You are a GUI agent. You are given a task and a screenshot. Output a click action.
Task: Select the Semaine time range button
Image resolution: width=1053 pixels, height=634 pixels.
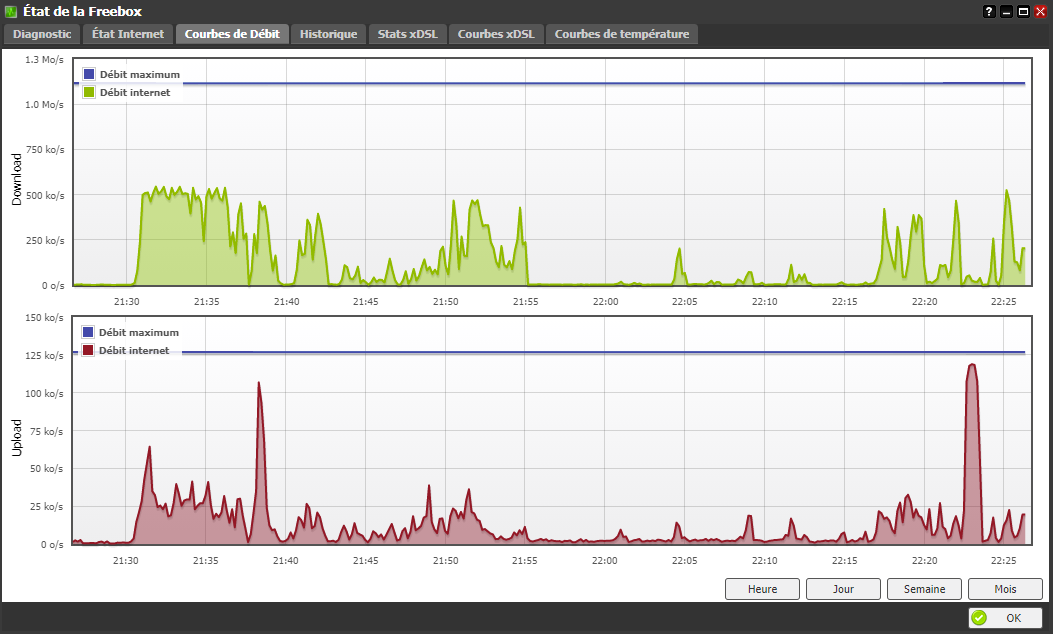[924, 589]
